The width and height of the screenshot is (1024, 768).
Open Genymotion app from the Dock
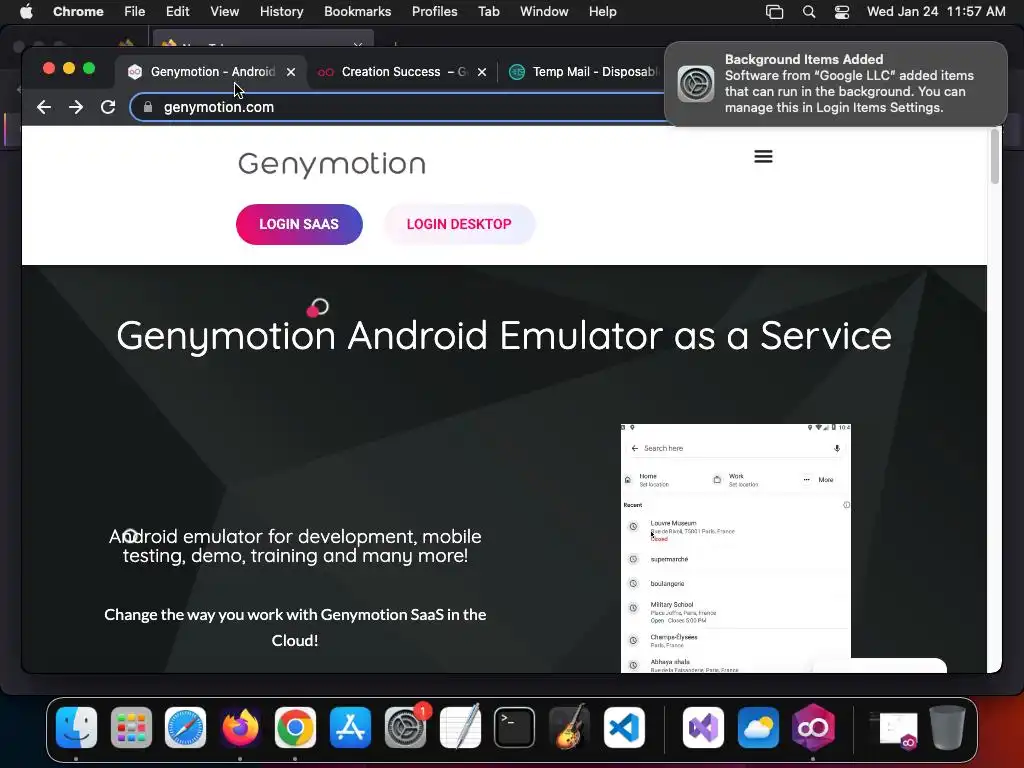click(813, 727)
